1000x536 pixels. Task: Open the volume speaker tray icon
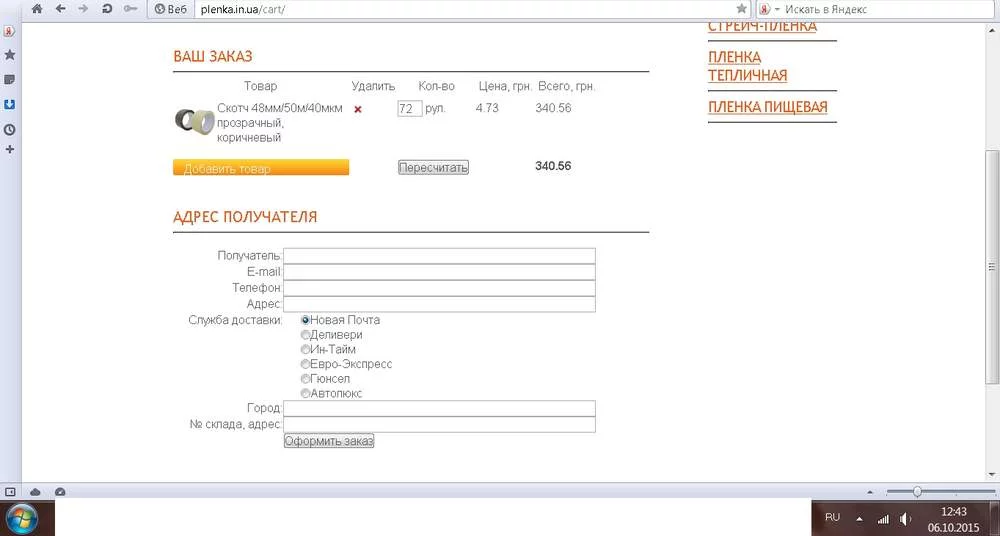tap(906, 519)
